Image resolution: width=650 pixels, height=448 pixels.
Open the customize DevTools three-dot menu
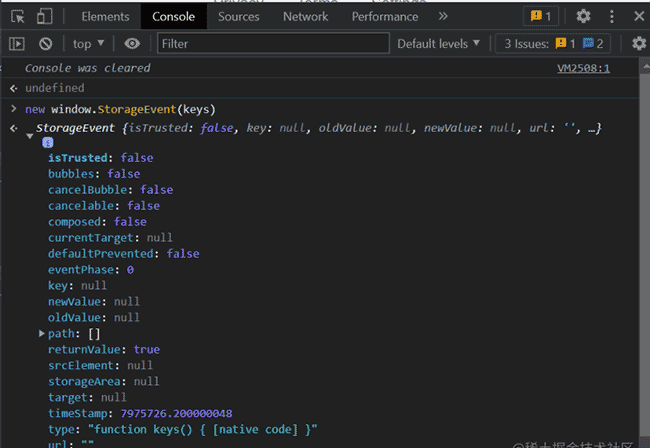(x=611, y=16)
